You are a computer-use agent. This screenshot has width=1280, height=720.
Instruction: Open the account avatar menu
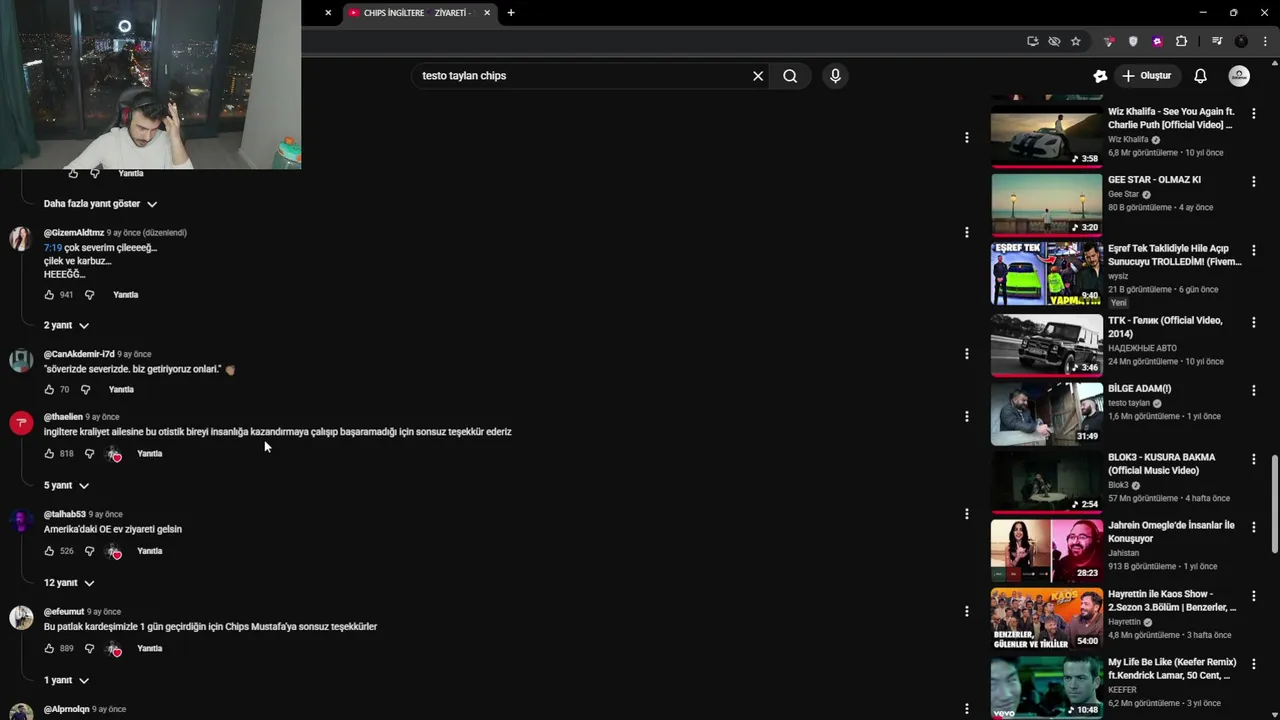(1239, 76)
